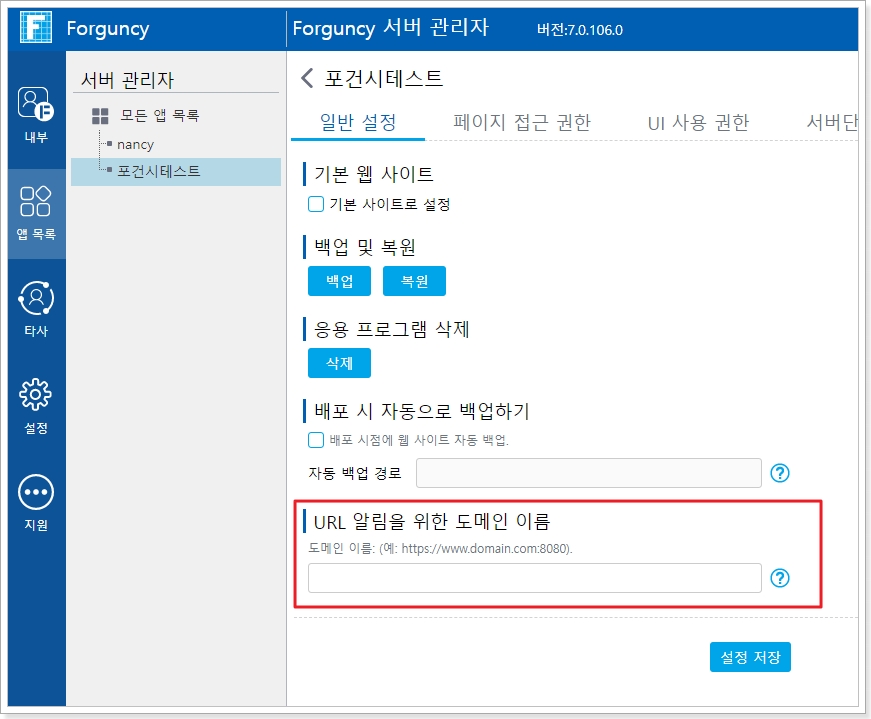Switch to UI 사용 권한 tab
Viewport: 871px width, 719px height.
[x=698, y=123]
